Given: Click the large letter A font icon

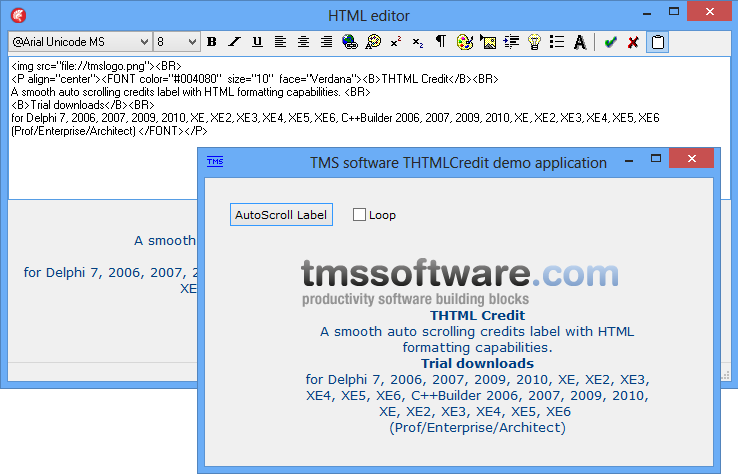Looking at the screenshot, I should (x=580, y=42).
